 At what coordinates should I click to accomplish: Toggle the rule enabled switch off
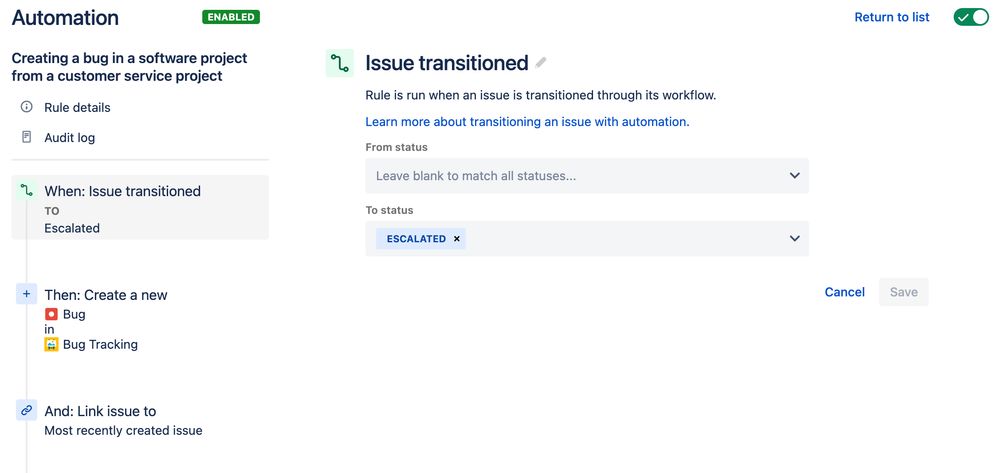click(971, 17)
